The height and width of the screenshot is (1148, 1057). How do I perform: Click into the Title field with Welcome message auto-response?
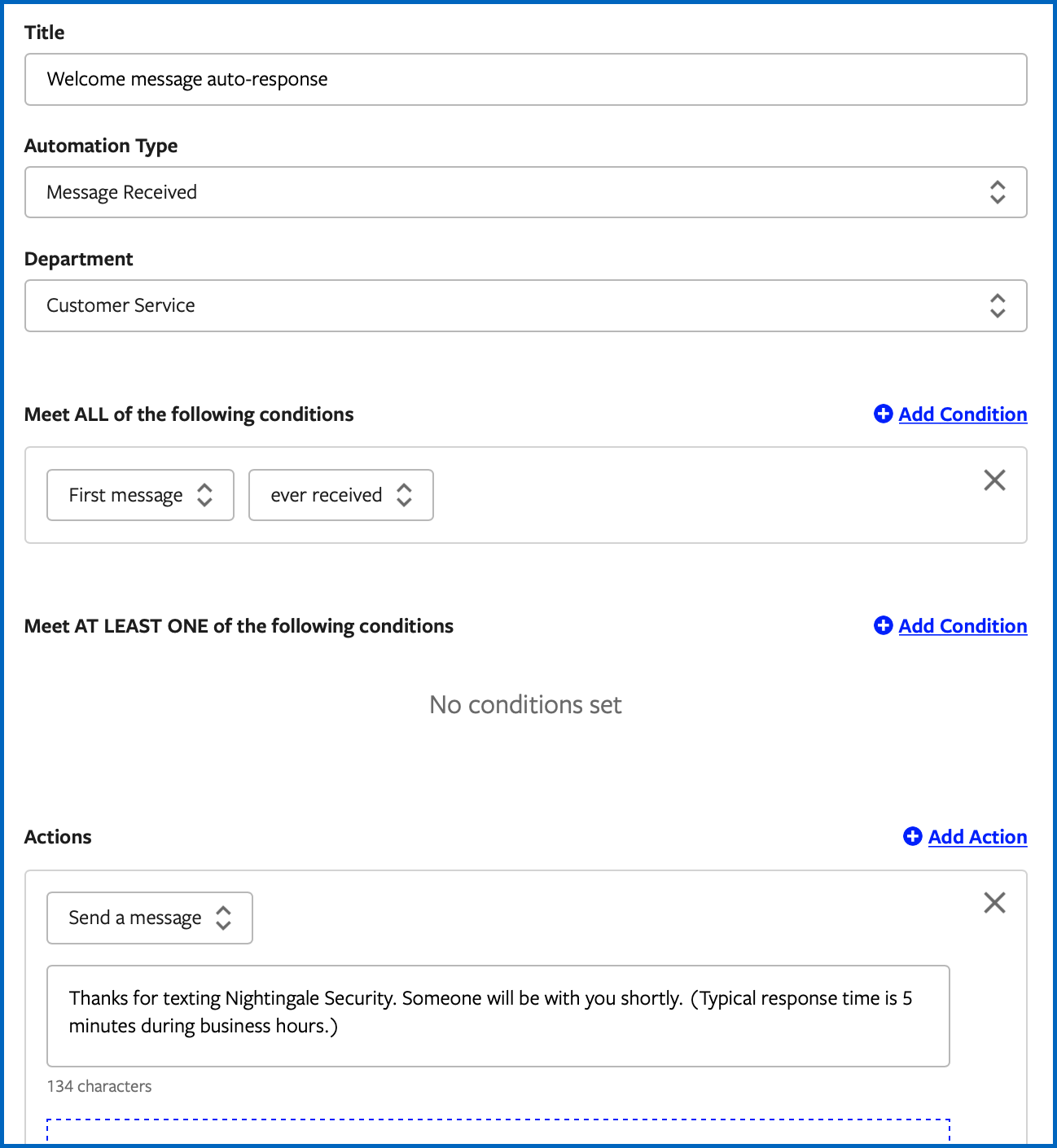coord(526,79)
